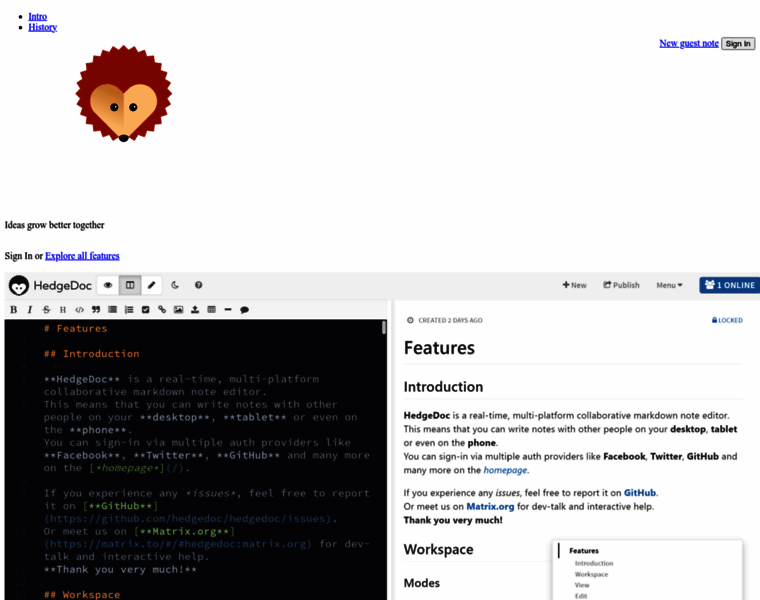The height and width of the screenshot is (600, 760).
Task: Switch to view-only mode with eye icon
Action: pyautogui.click(x=108, y=285)
